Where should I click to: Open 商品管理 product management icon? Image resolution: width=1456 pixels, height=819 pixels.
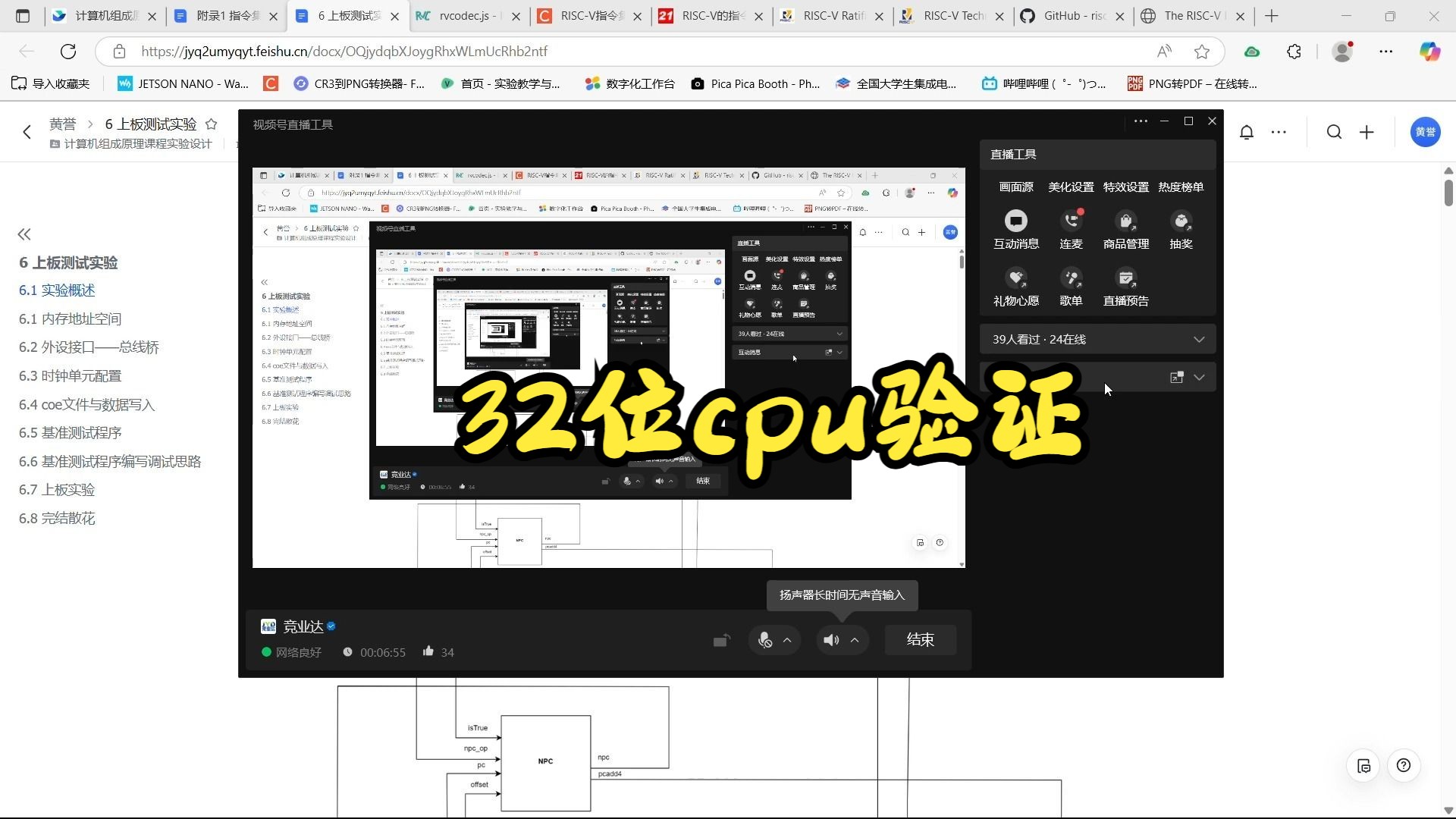pos(1125,221)
